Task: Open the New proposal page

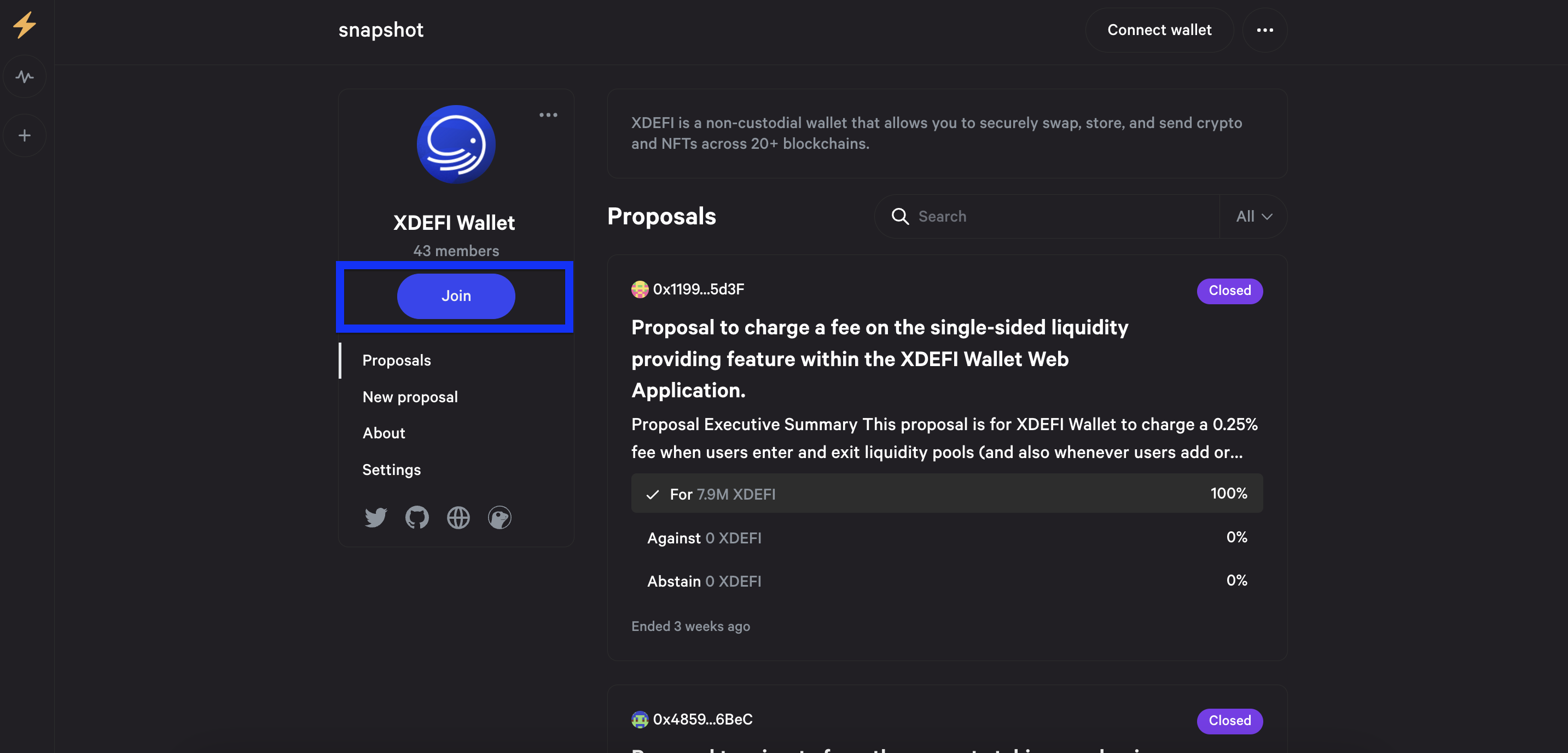Action: tap(410, 397)
